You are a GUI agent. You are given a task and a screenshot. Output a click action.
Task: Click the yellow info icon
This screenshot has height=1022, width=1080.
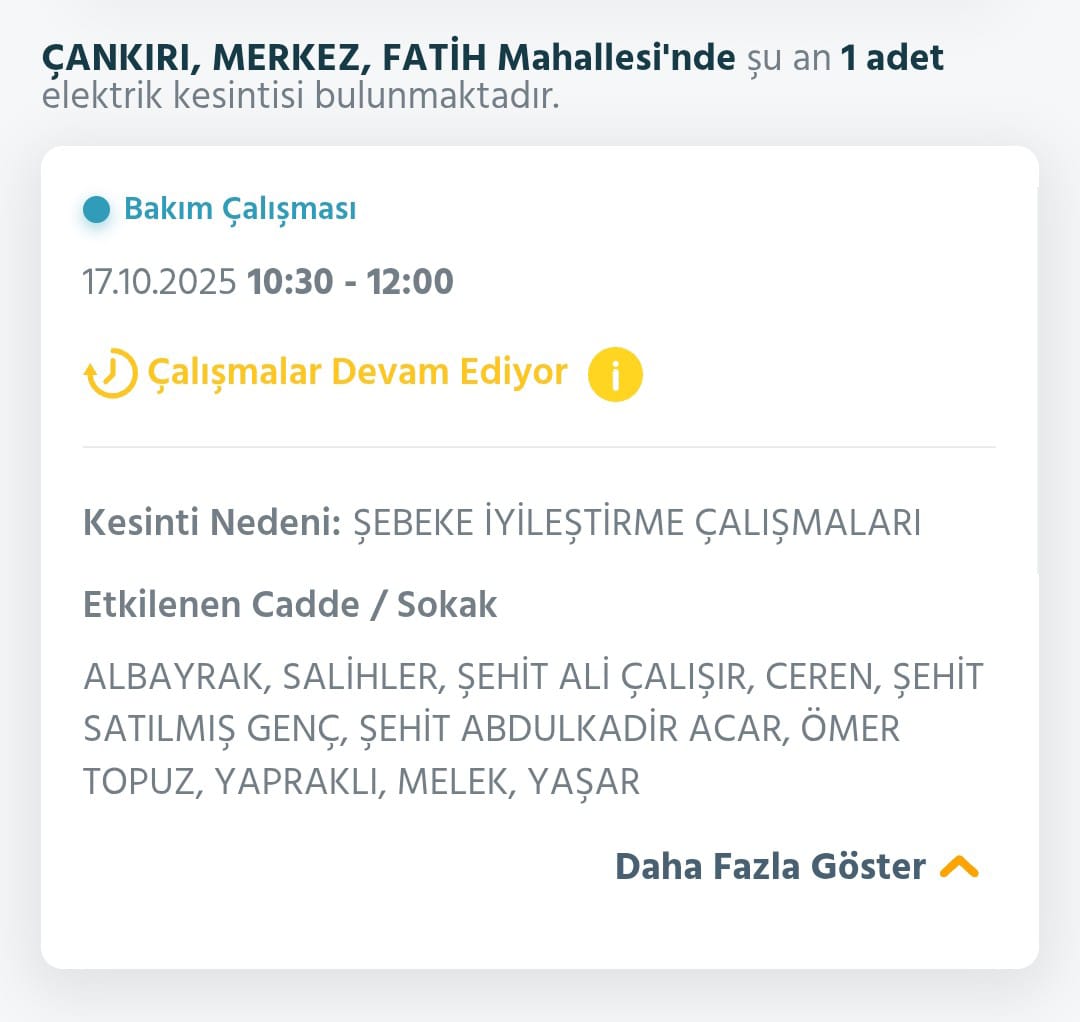[x=615, y=374]
